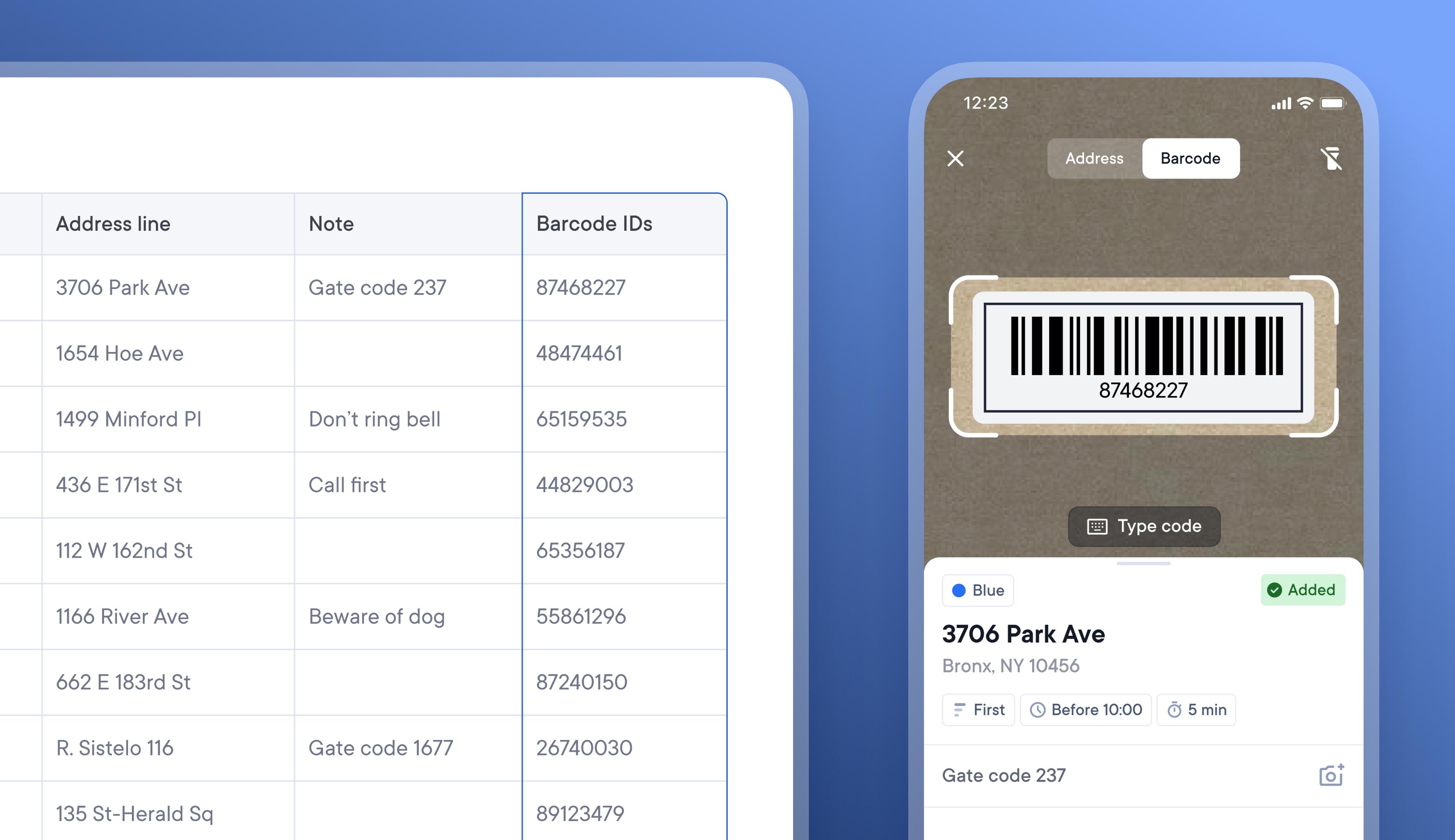Click barcode ID 26740030

tap(624, 748)
